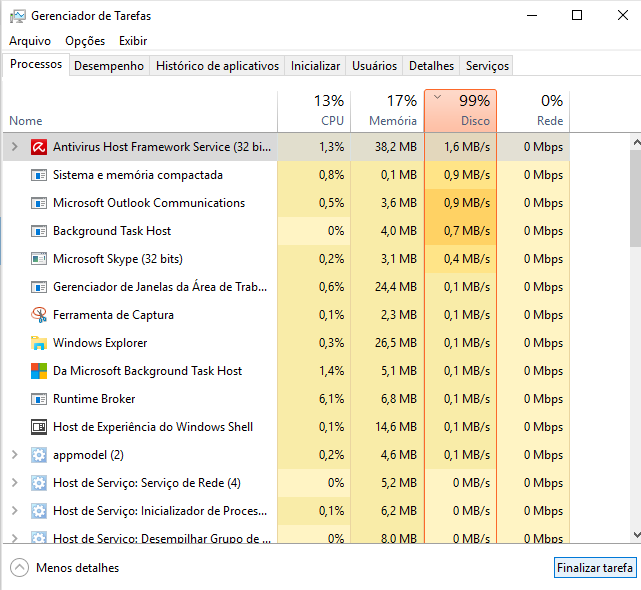Switch to the Inicializar tab

tap(315, 66)
